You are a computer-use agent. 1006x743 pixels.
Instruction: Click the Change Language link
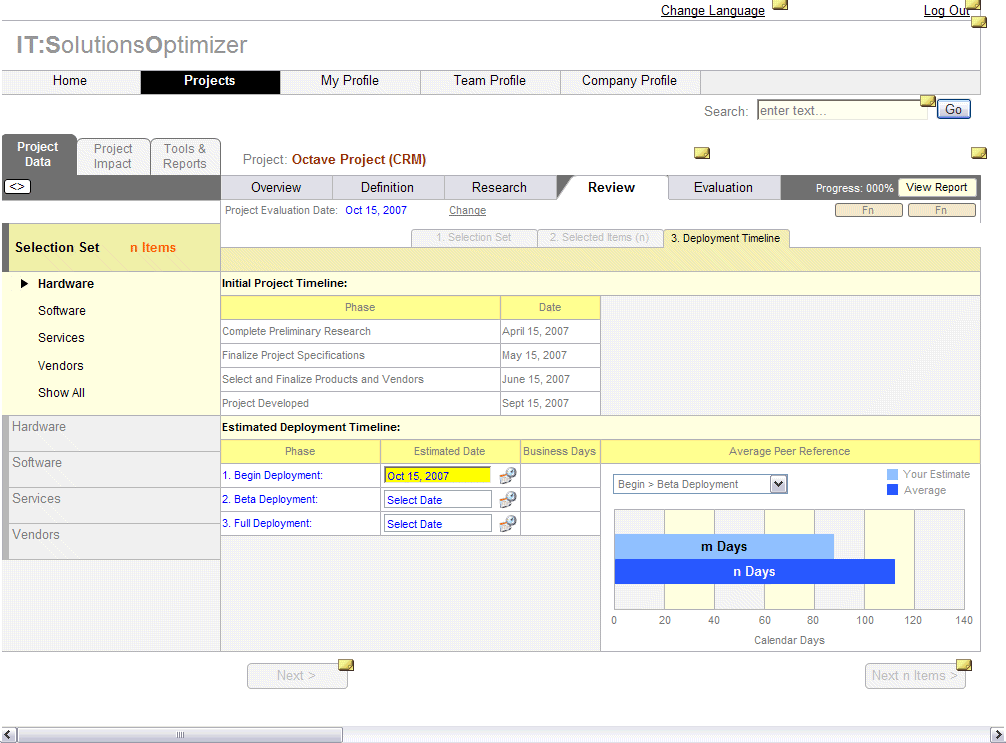click(713, 11)
